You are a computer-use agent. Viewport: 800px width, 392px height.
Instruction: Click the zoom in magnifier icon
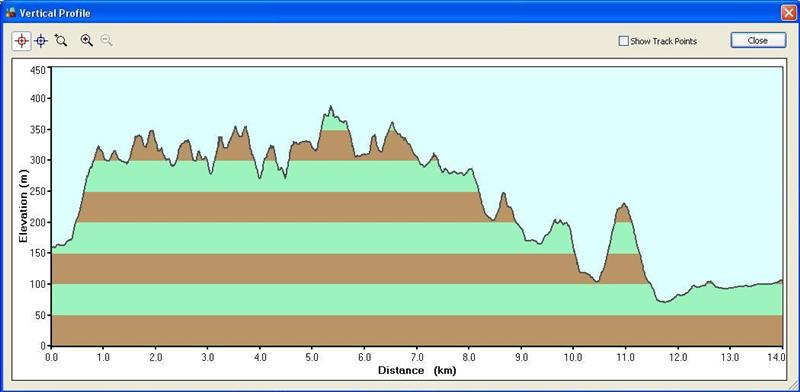click(x=87, y=40)
